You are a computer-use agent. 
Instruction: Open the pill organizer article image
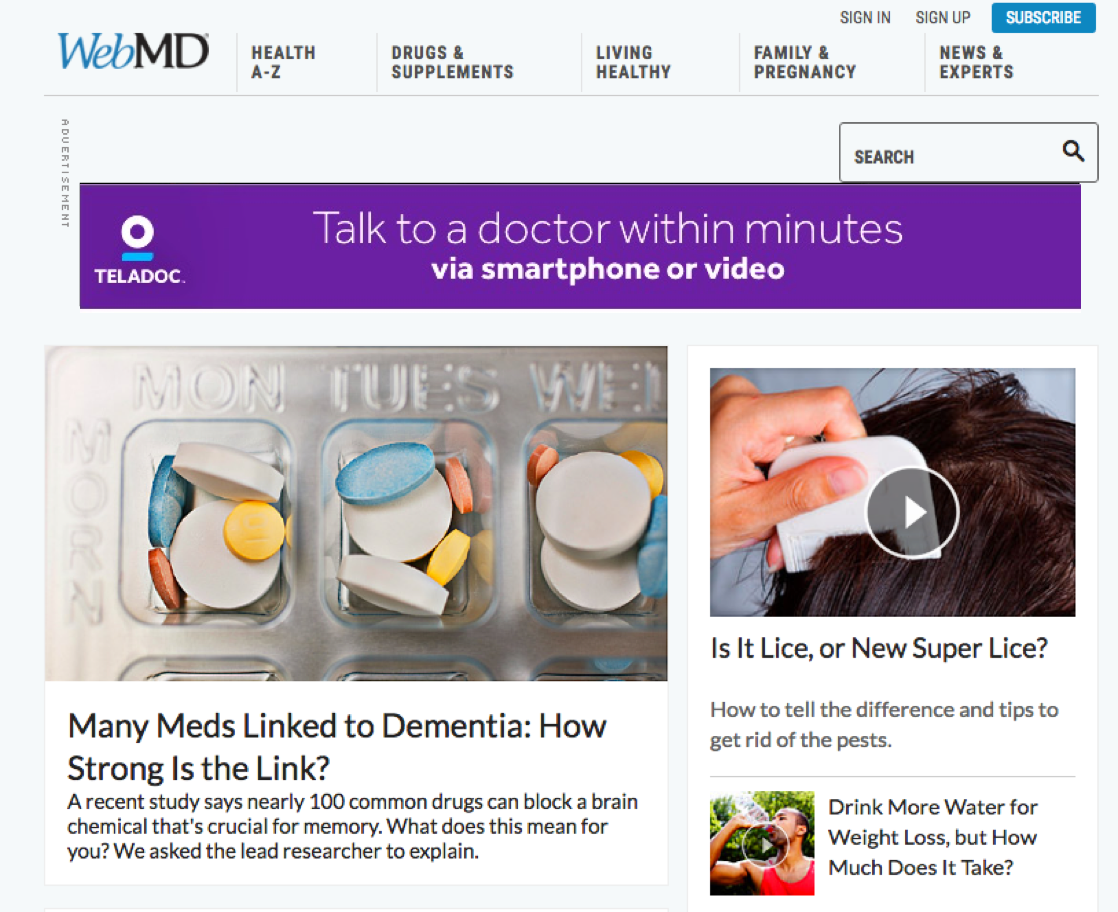click(x=356, y=513)
